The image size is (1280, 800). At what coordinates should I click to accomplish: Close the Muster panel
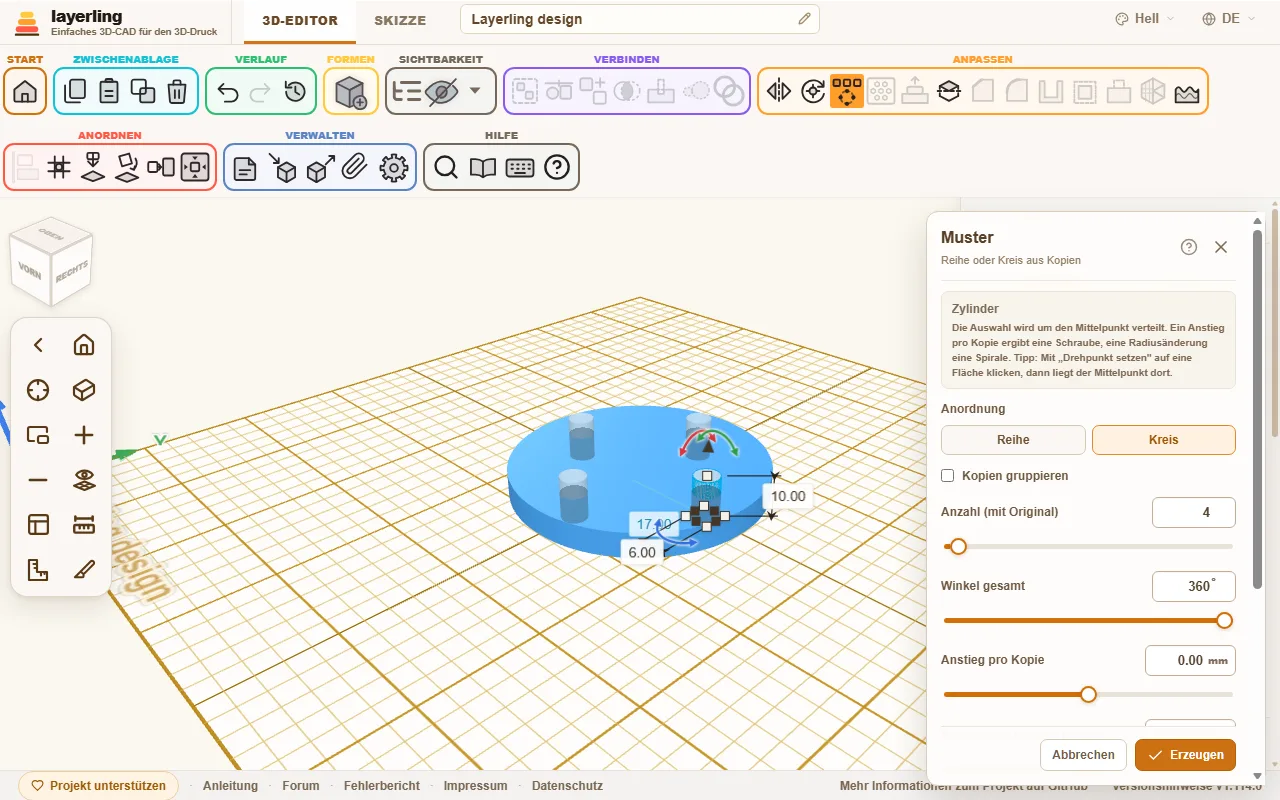point(1221,247)
